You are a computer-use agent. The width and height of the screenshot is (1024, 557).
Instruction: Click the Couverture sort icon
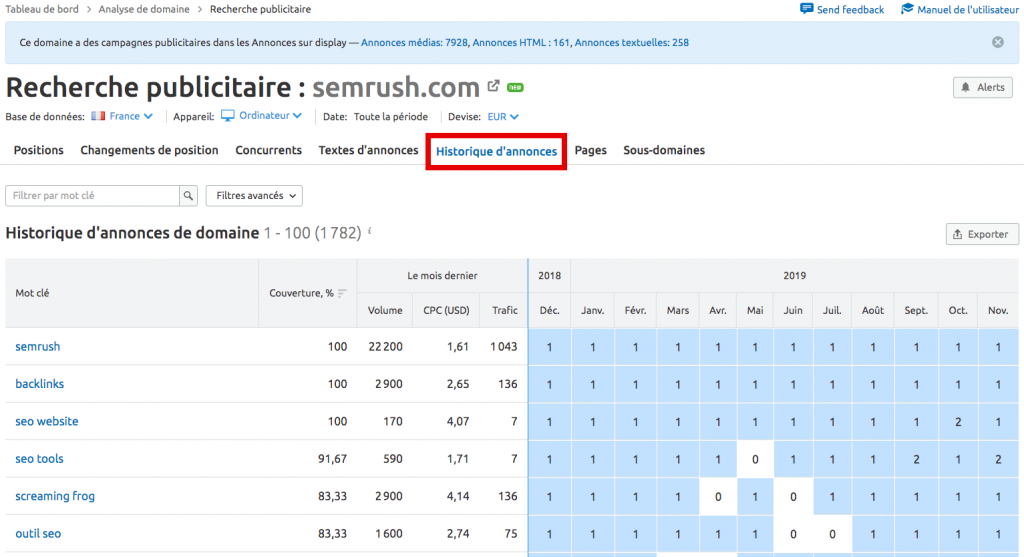click(342, 293)
